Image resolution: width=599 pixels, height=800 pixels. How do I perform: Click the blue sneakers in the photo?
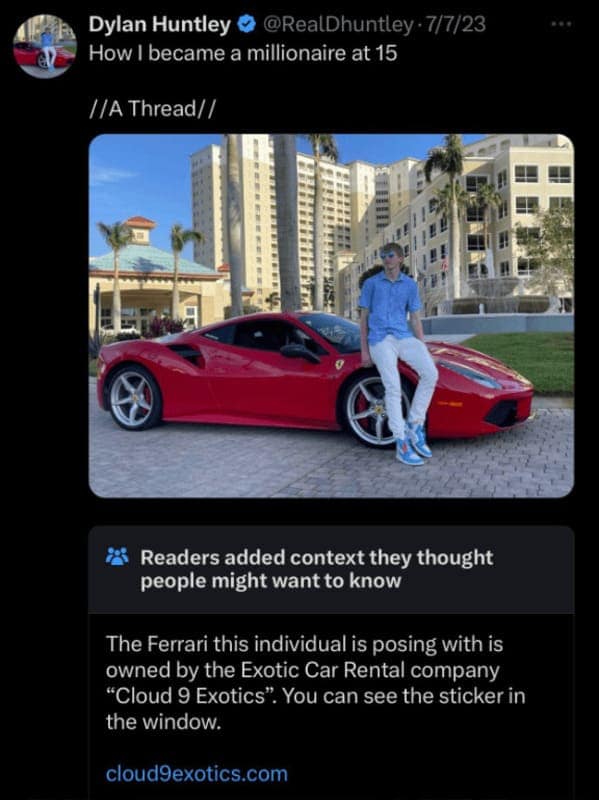(x=414, y=444)
